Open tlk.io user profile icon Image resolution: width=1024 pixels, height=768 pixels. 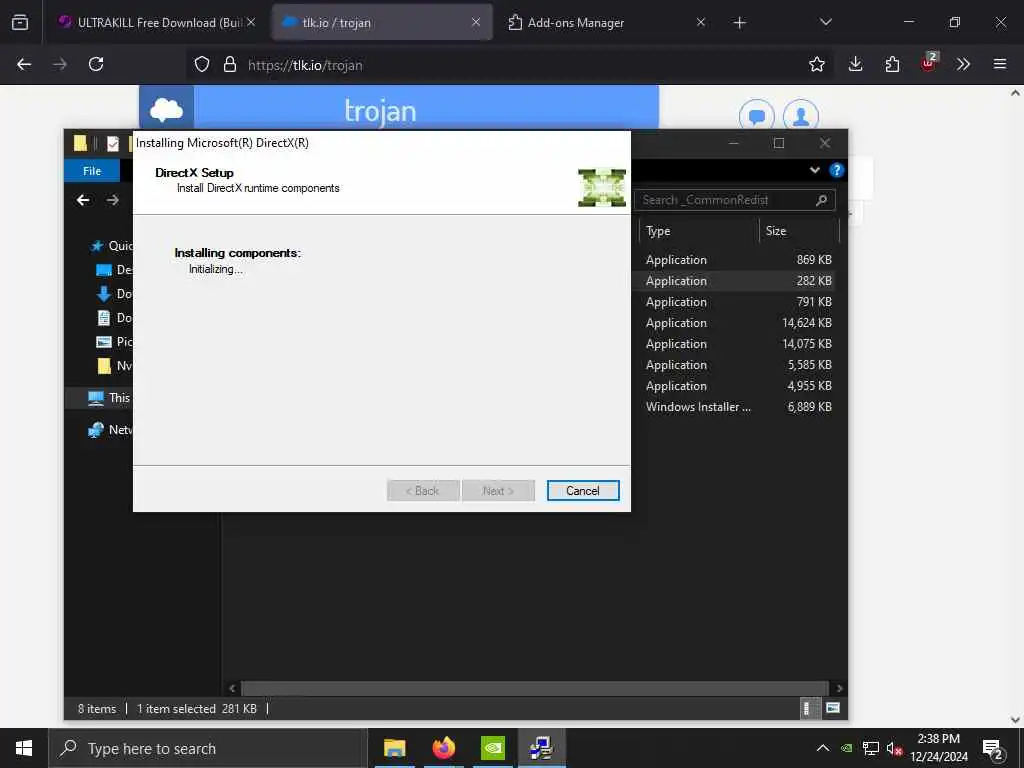point(801,116)
